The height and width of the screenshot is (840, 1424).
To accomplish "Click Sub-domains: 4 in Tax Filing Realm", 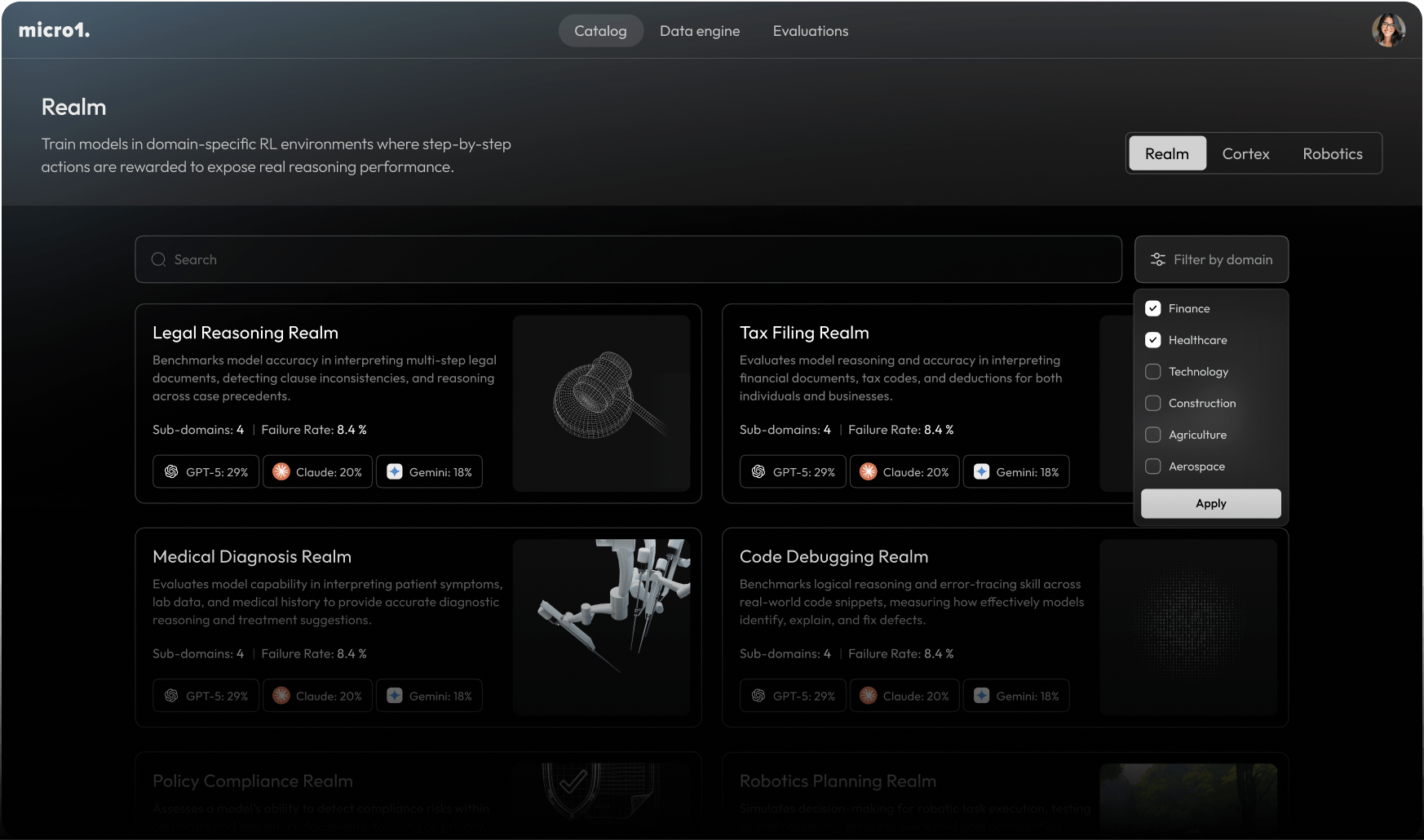I will [x=785, y=430].
